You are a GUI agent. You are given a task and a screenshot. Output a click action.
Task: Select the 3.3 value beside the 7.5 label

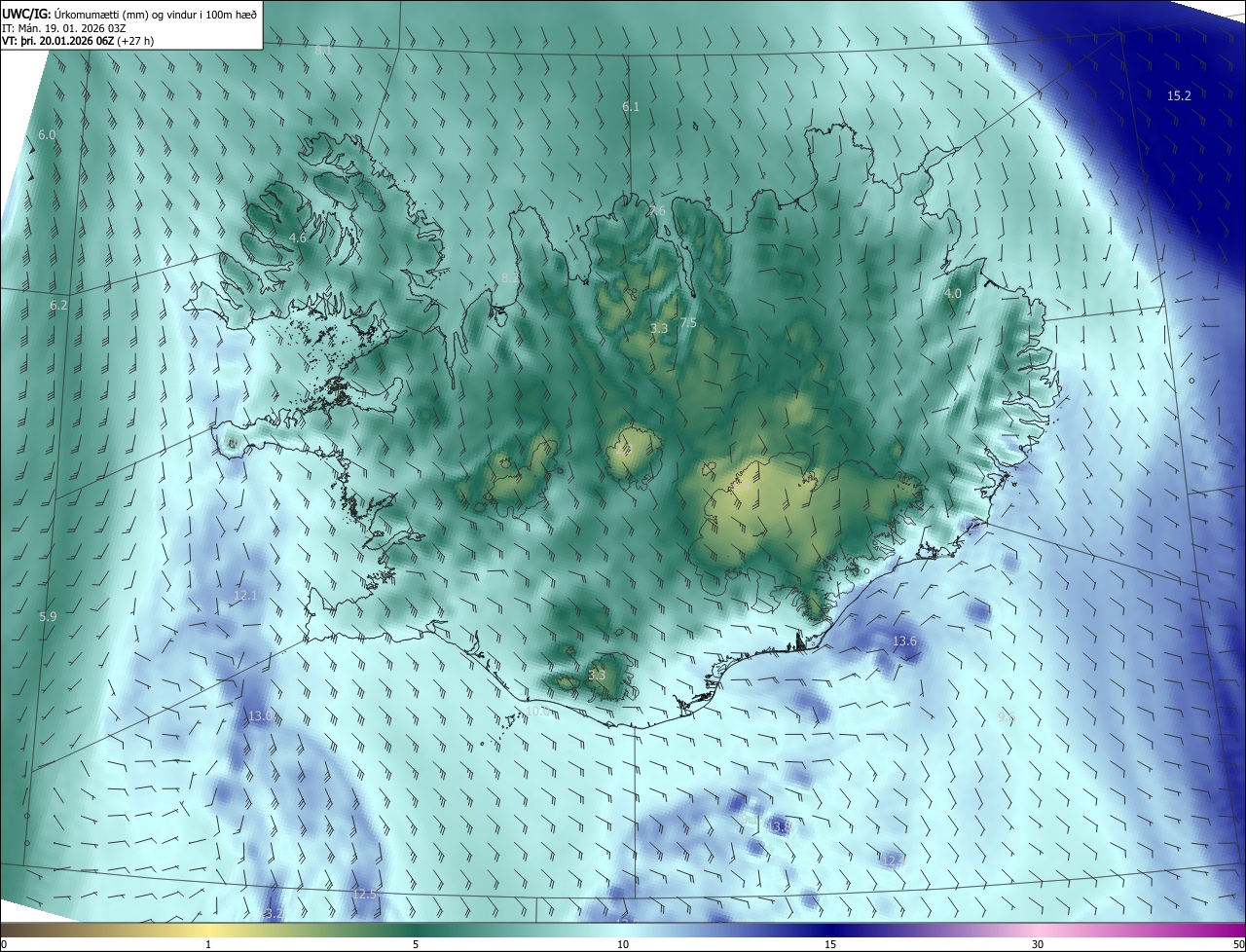pos(659,328)
